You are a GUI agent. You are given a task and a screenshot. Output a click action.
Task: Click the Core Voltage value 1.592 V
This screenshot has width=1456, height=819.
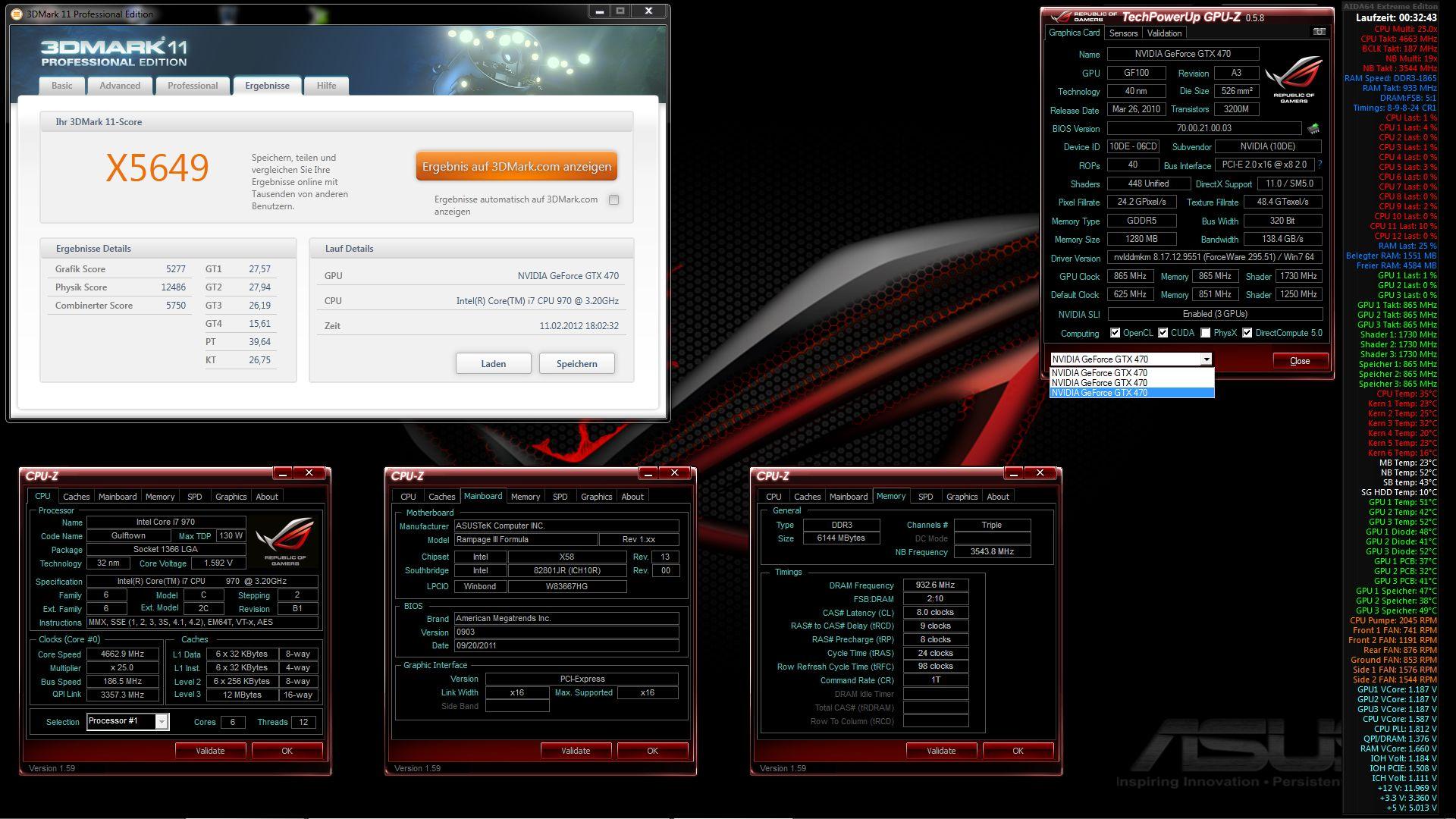(218, 563)
